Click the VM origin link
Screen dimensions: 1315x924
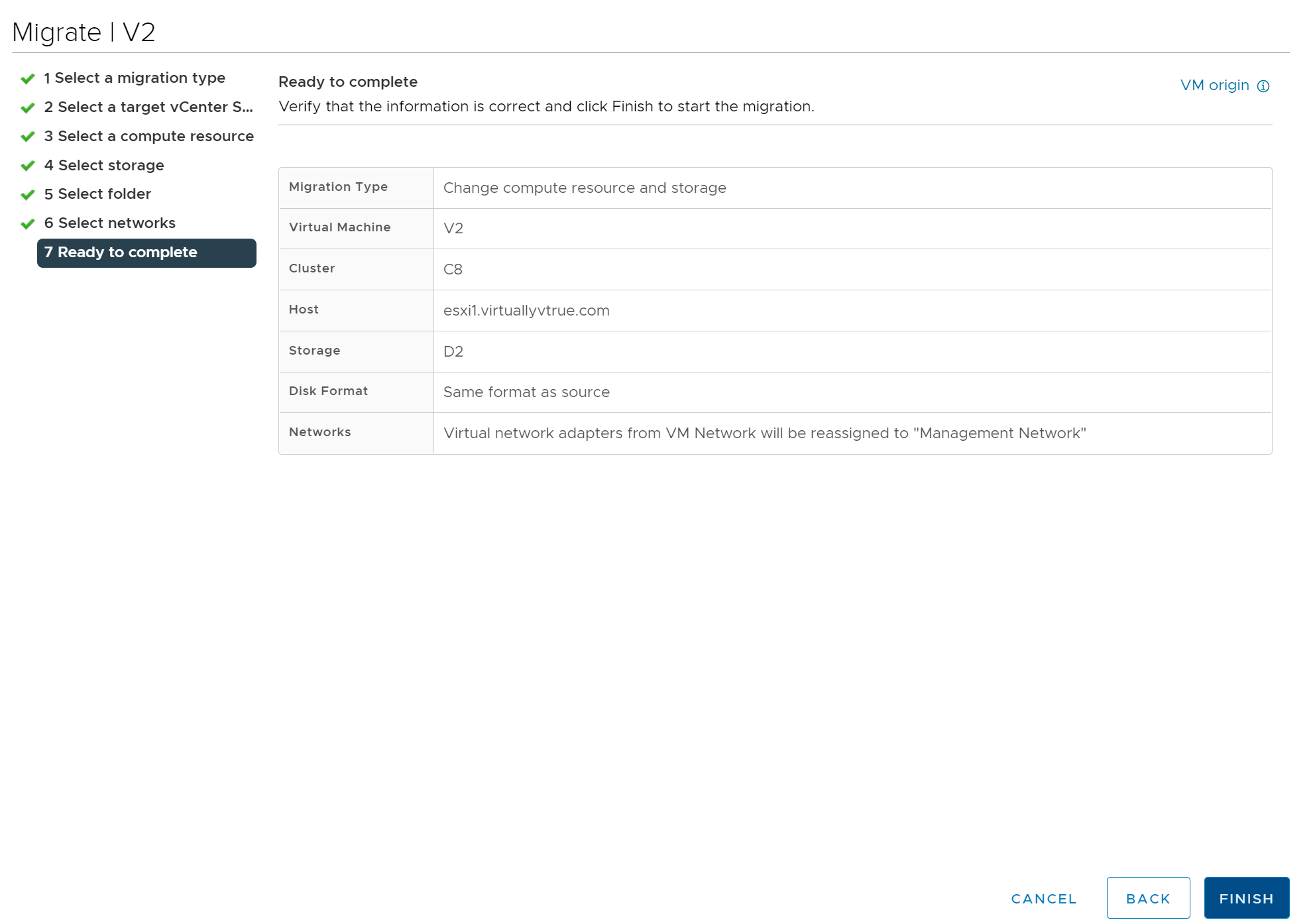[x=1214, y=85]
